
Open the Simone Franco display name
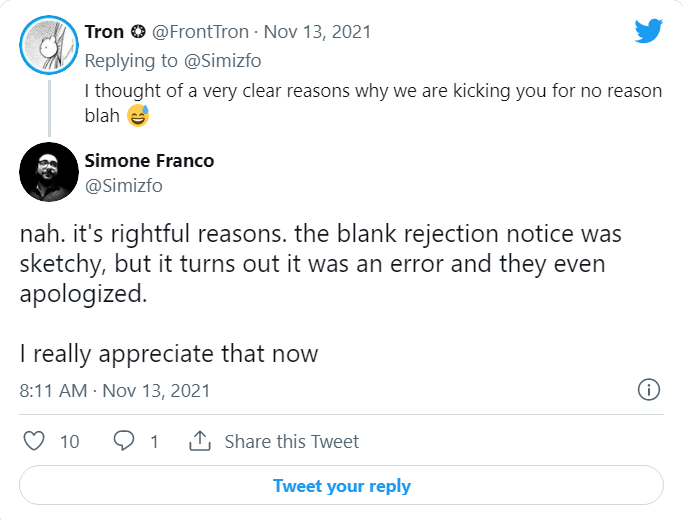pyautogui.click(x=149, y=161)
